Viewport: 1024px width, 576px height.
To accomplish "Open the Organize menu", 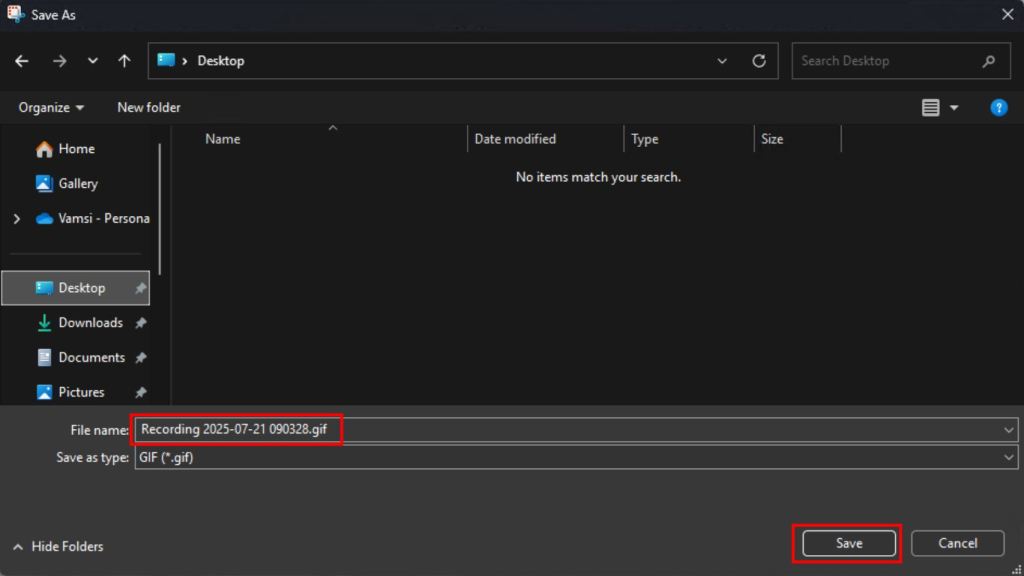I will tap(51, 107).
